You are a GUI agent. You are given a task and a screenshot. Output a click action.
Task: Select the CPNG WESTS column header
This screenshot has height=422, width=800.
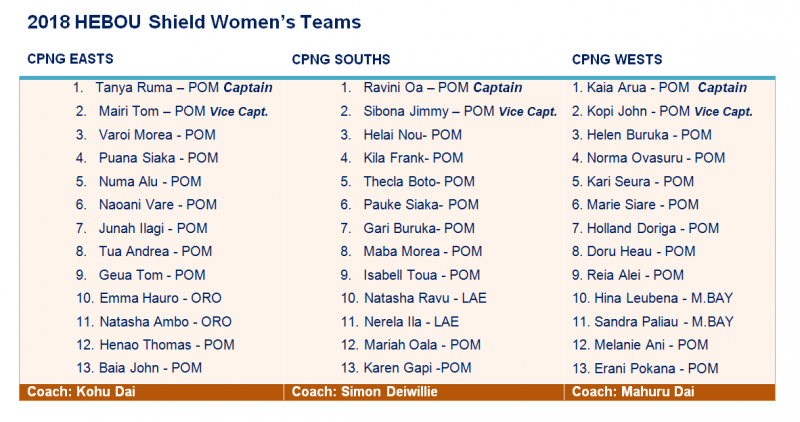pos(617,60)
